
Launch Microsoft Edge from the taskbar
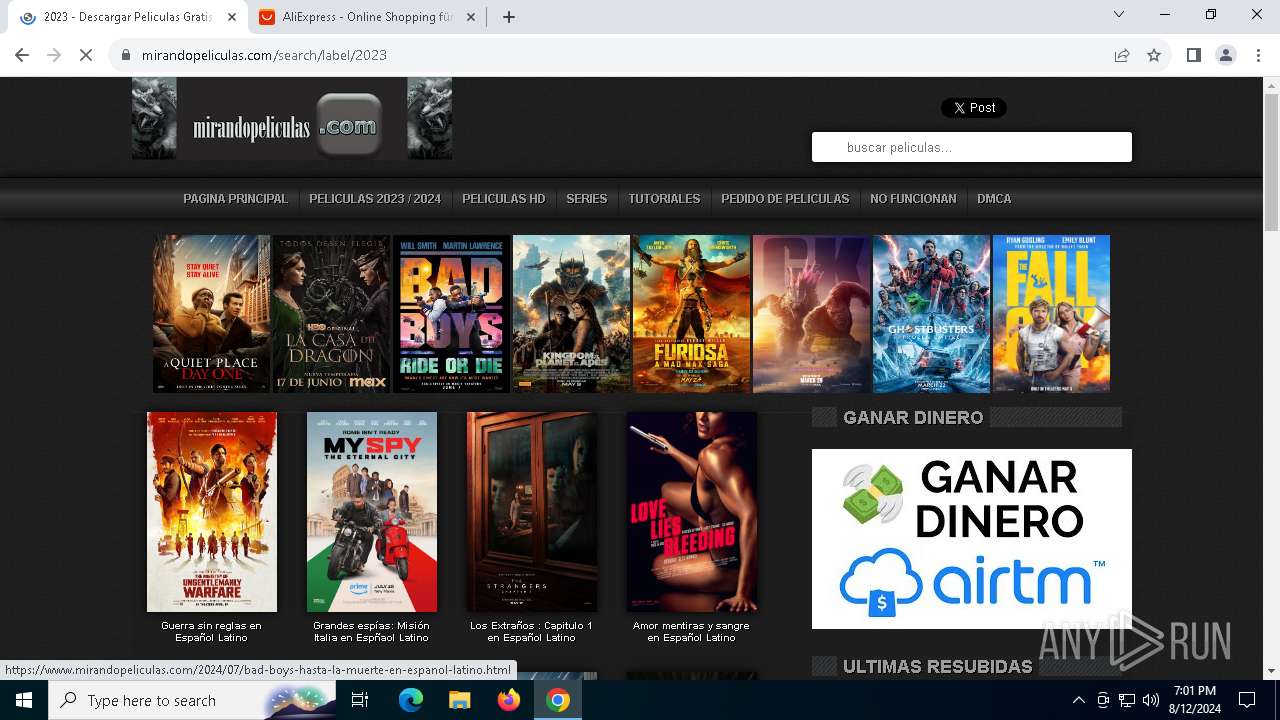pyautogui.click(x=411, y=700)
